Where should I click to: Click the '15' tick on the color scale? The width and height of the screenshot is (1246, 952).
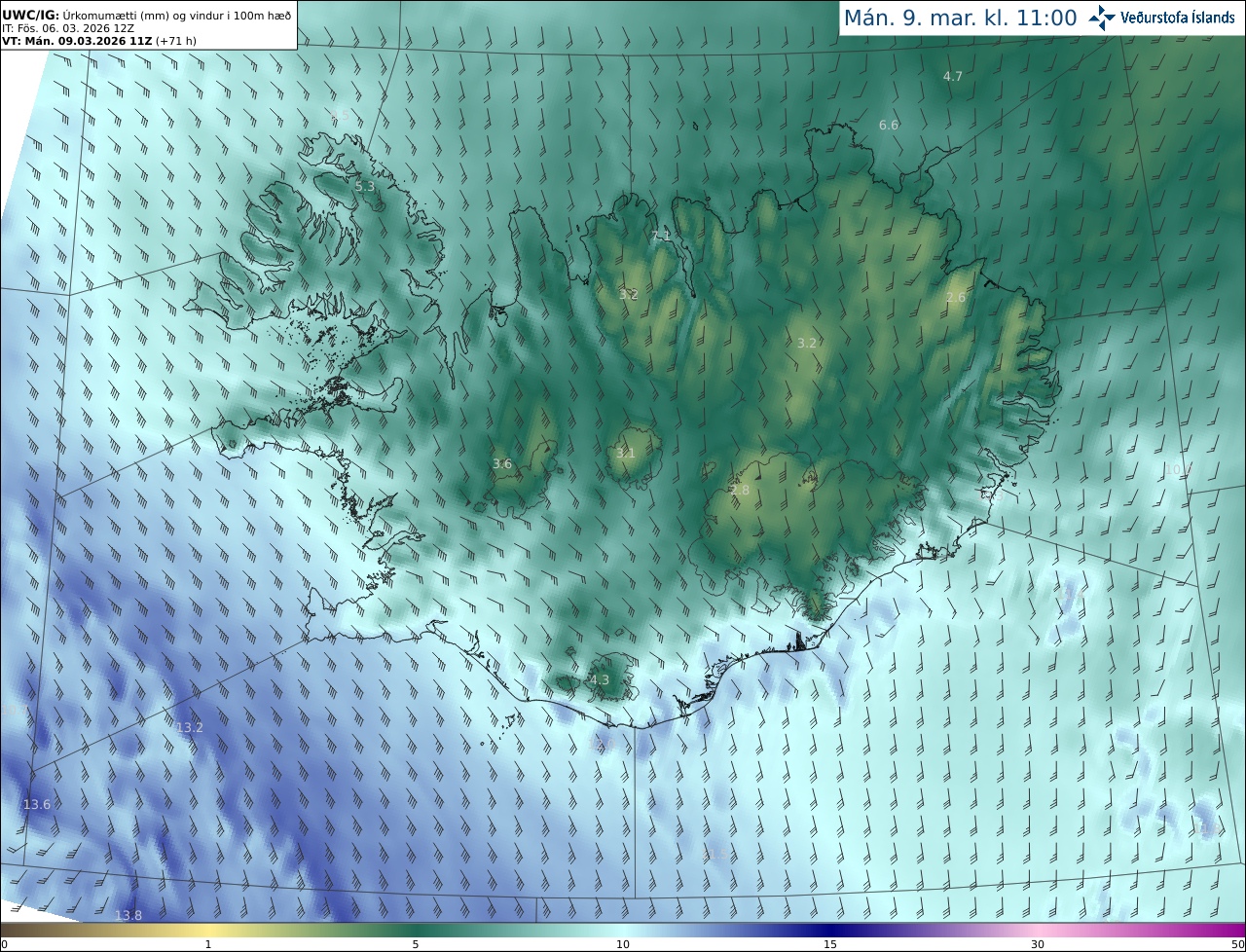pos(830,944)
